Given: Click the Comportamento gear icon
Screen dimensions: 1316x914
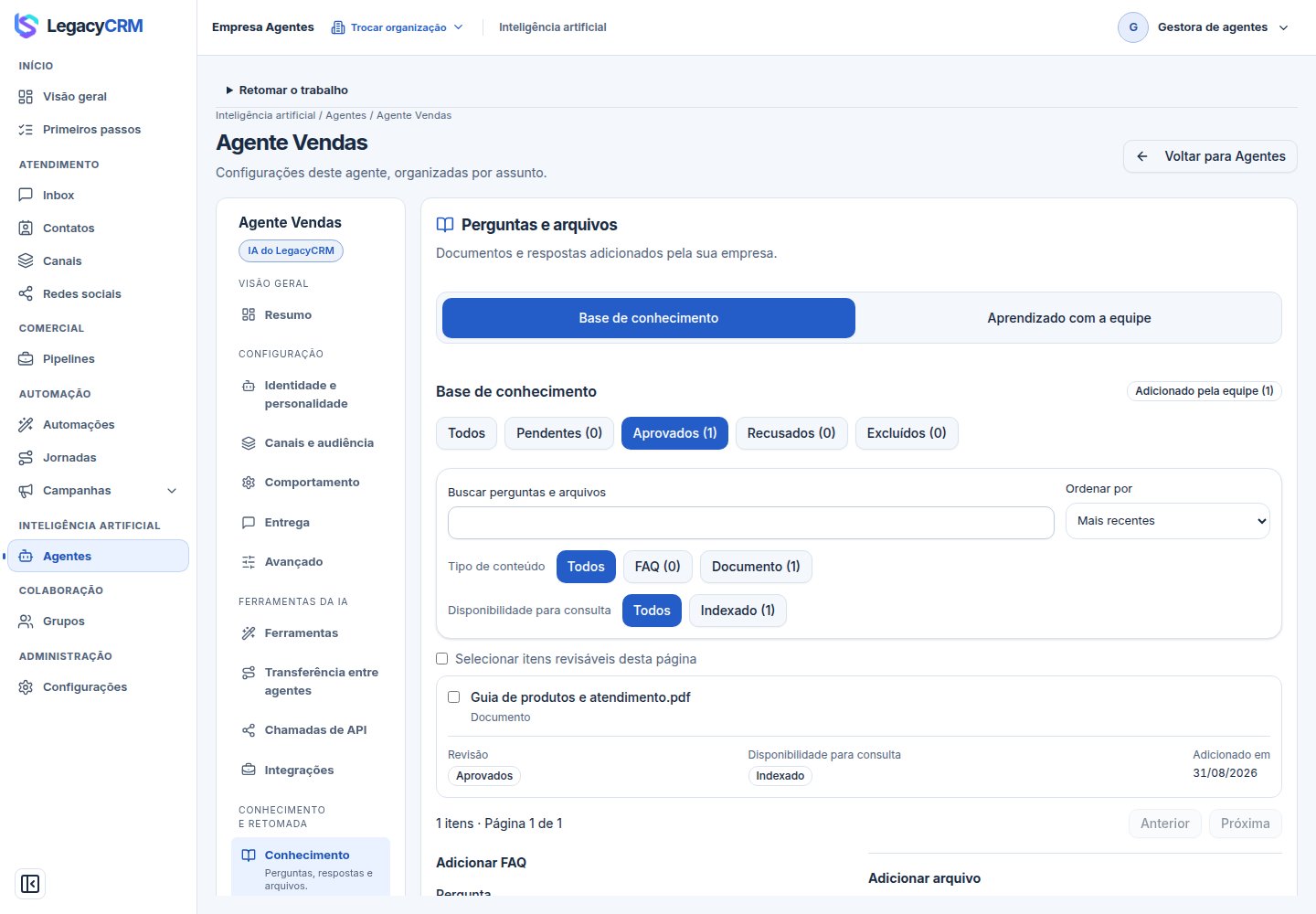Looking at the screenshot, I should [249, 482].
